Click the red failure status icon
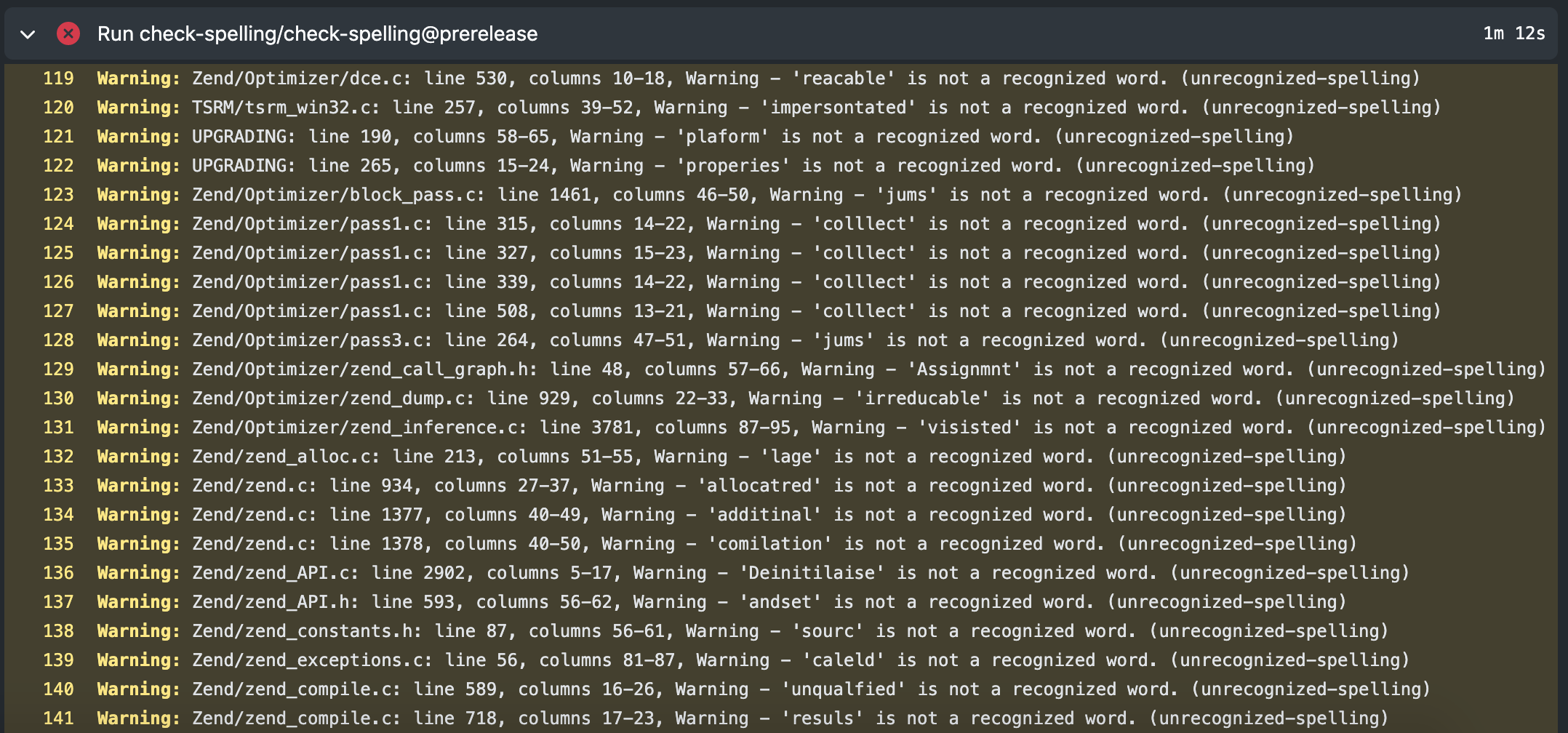Screen dimensions: 1568x733 (x=68, y=33)
